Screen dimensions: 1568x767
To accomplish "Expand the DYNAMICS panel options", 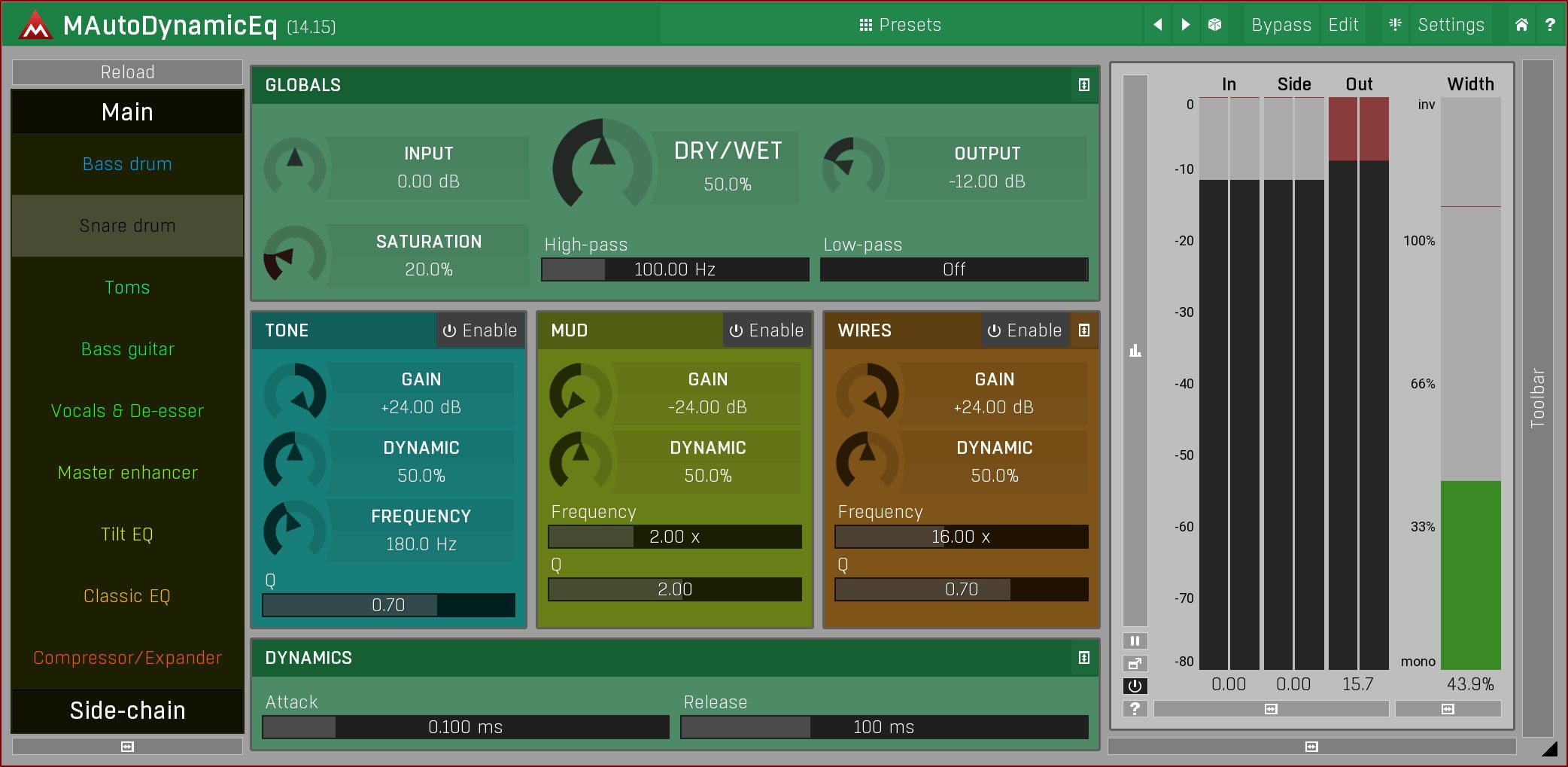I will pyautogui.click(x=1083, y=658).
